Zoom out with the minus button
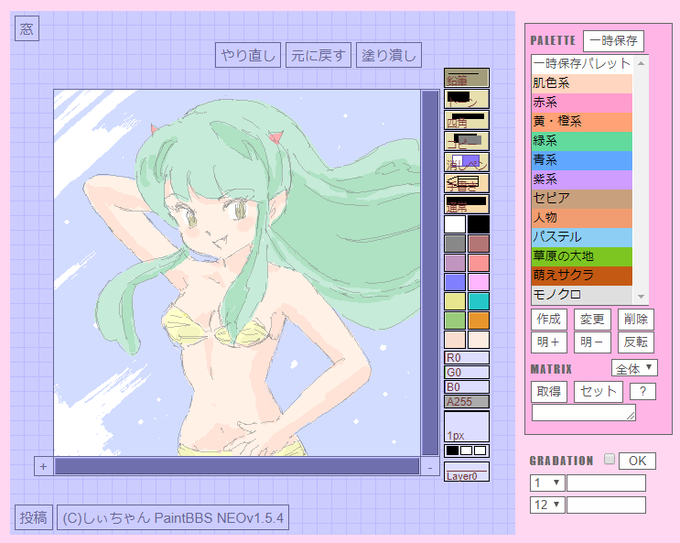 pyautogui.click(x=430, y=468)
